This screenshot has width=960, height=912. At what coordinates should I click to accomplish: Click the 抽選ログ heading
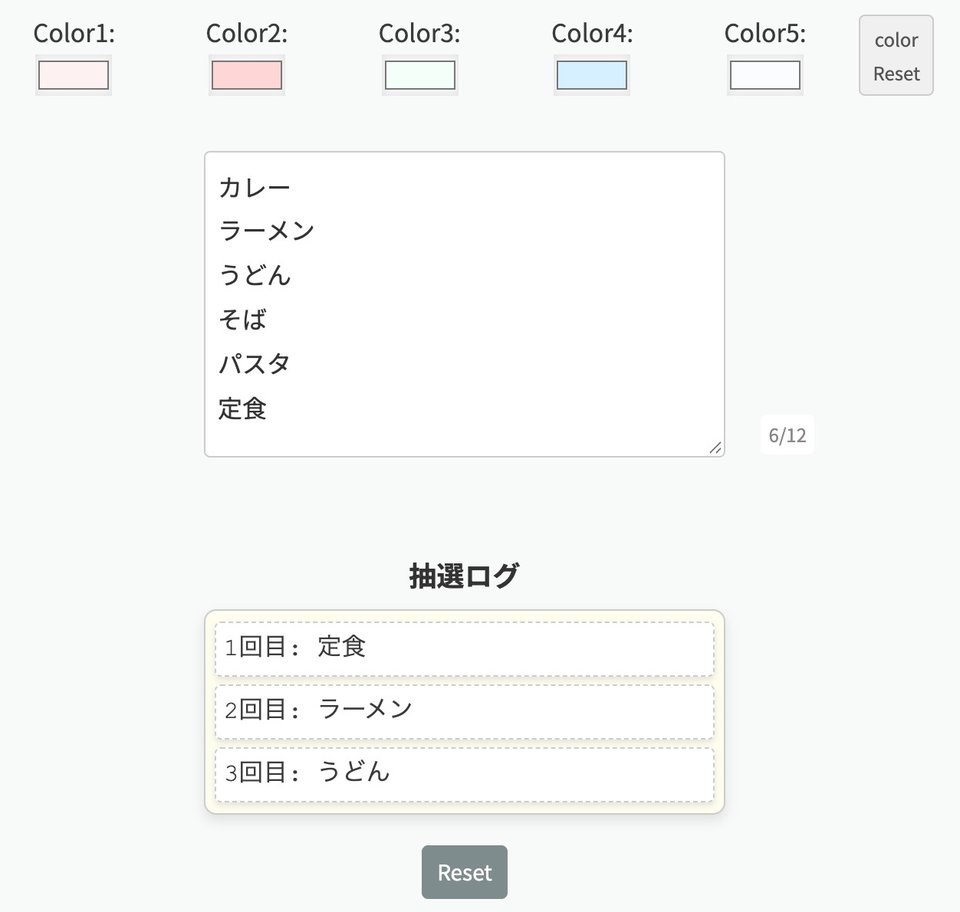click(x=464, y=576)
